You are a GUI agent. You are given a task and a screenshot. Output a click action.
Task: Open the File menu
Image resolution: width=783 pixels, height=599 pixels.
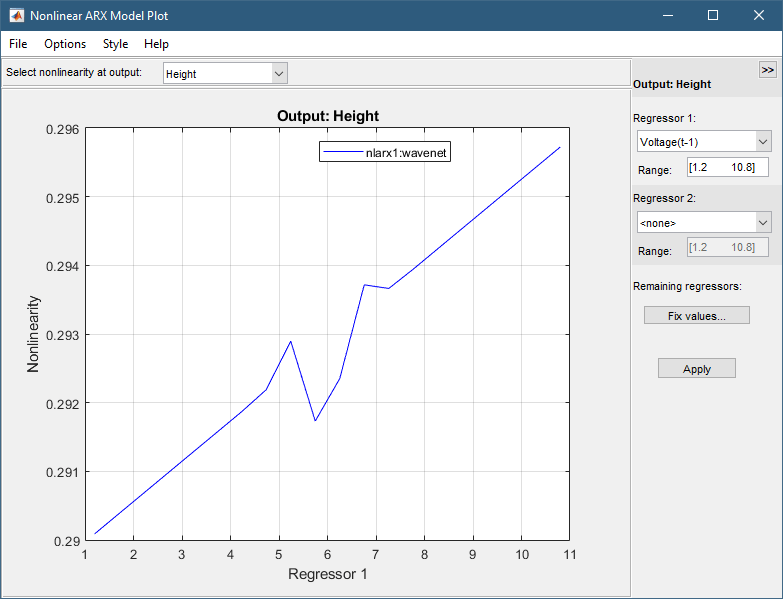[18, 44]
